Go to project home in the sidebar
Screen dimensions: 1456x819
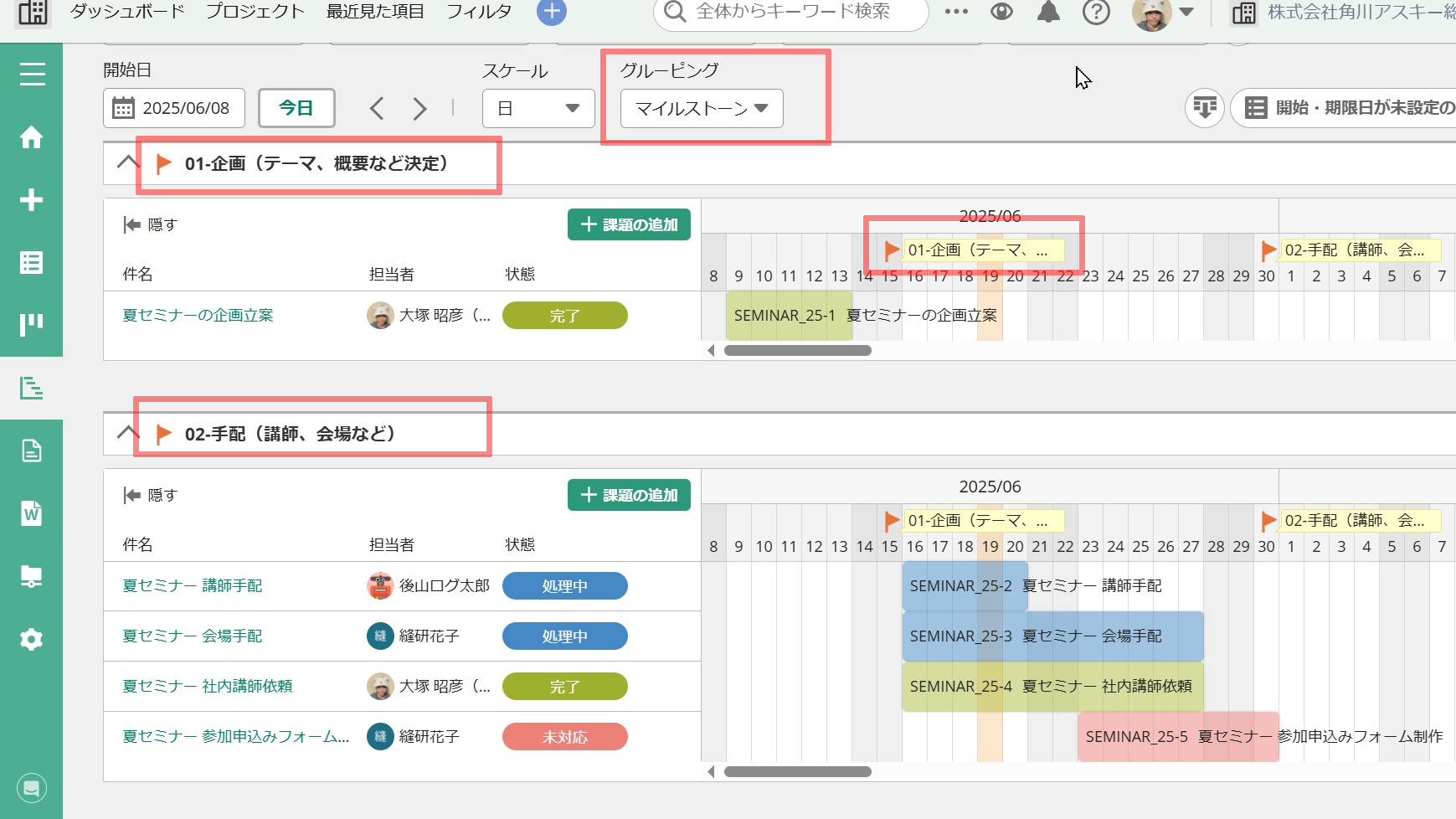pos(32,136)
